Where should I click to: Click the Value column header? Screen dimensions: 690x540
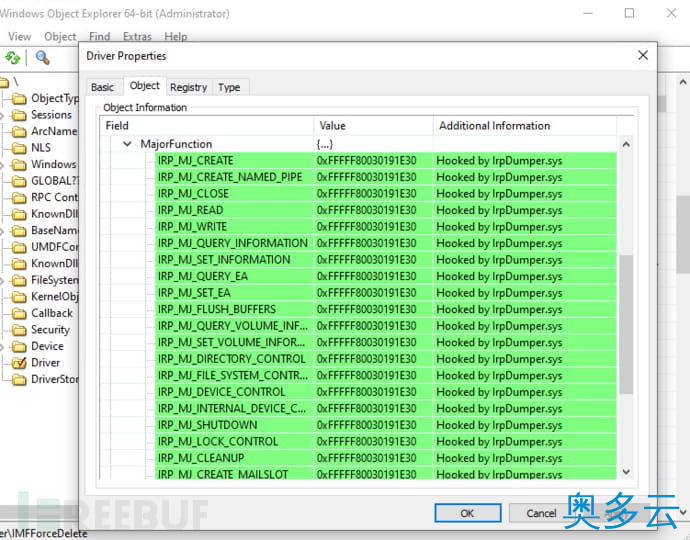coord(373,125)
